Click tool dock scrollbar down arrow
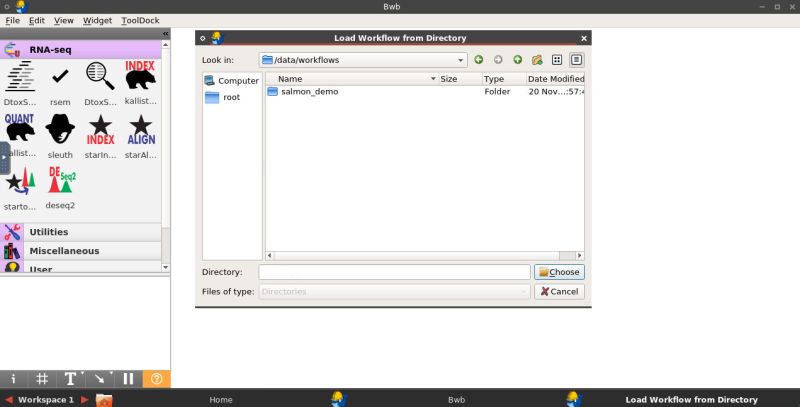Viewport: 800px width, 407px height. coord(165,267)
